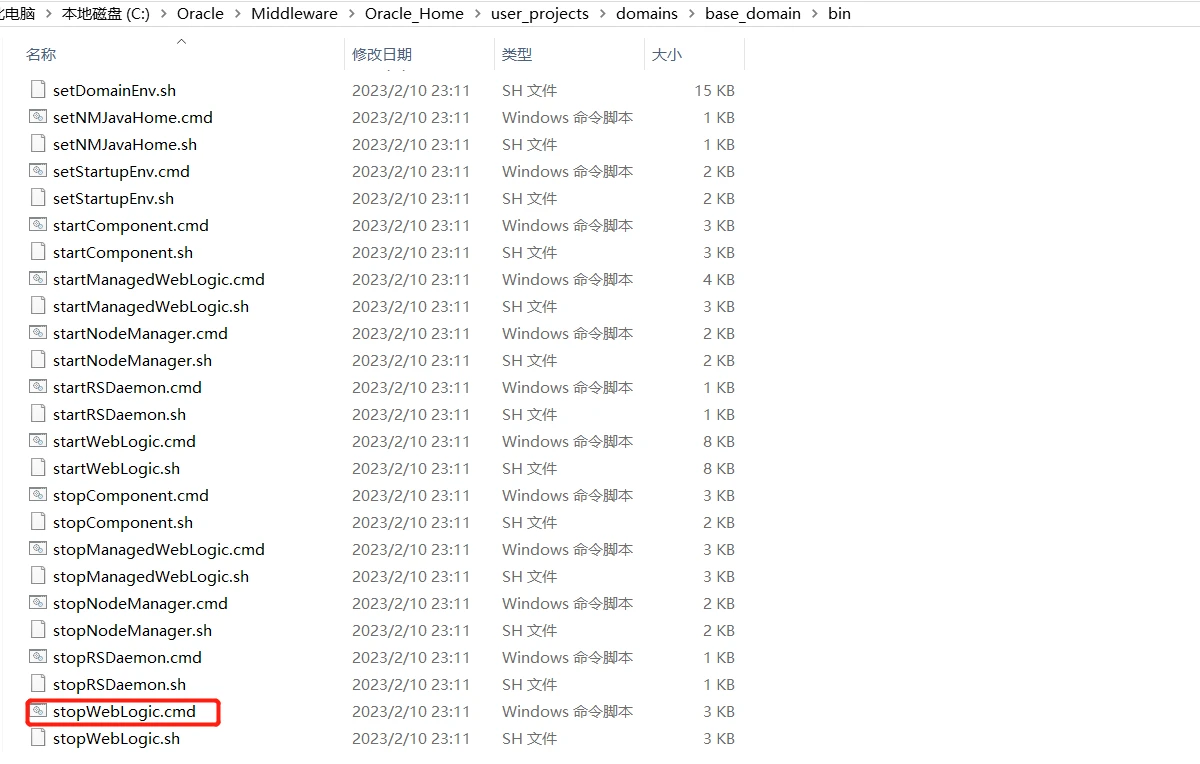Click the setDomainEnv.sh file icon

tap(38, 90)
